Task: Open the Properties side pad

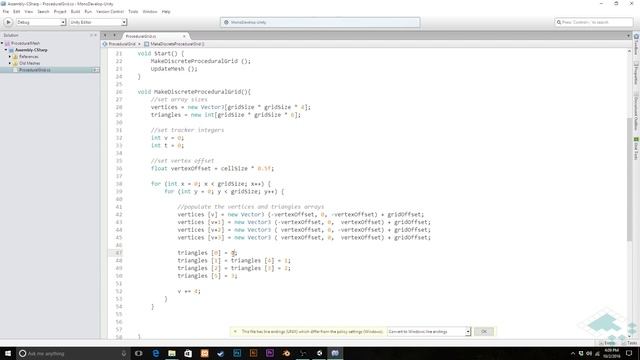Action: click(x=636, y=73)
